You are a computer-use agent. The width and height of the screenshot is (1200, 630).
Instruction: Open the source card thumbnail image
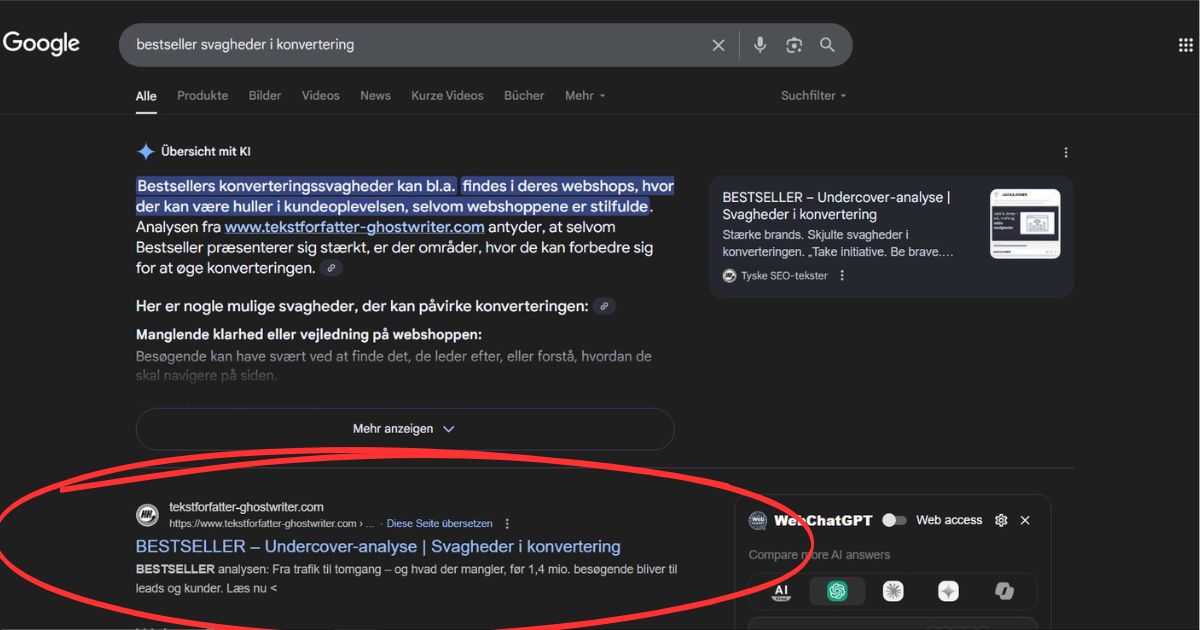pos(1025,223)
